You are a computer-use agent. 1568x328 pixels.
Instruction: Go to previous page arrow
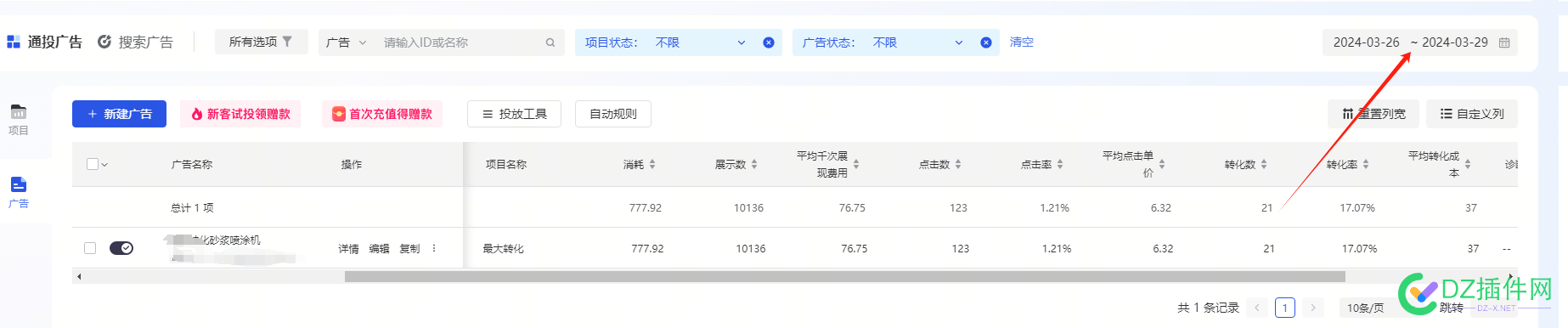[1257, 308]
